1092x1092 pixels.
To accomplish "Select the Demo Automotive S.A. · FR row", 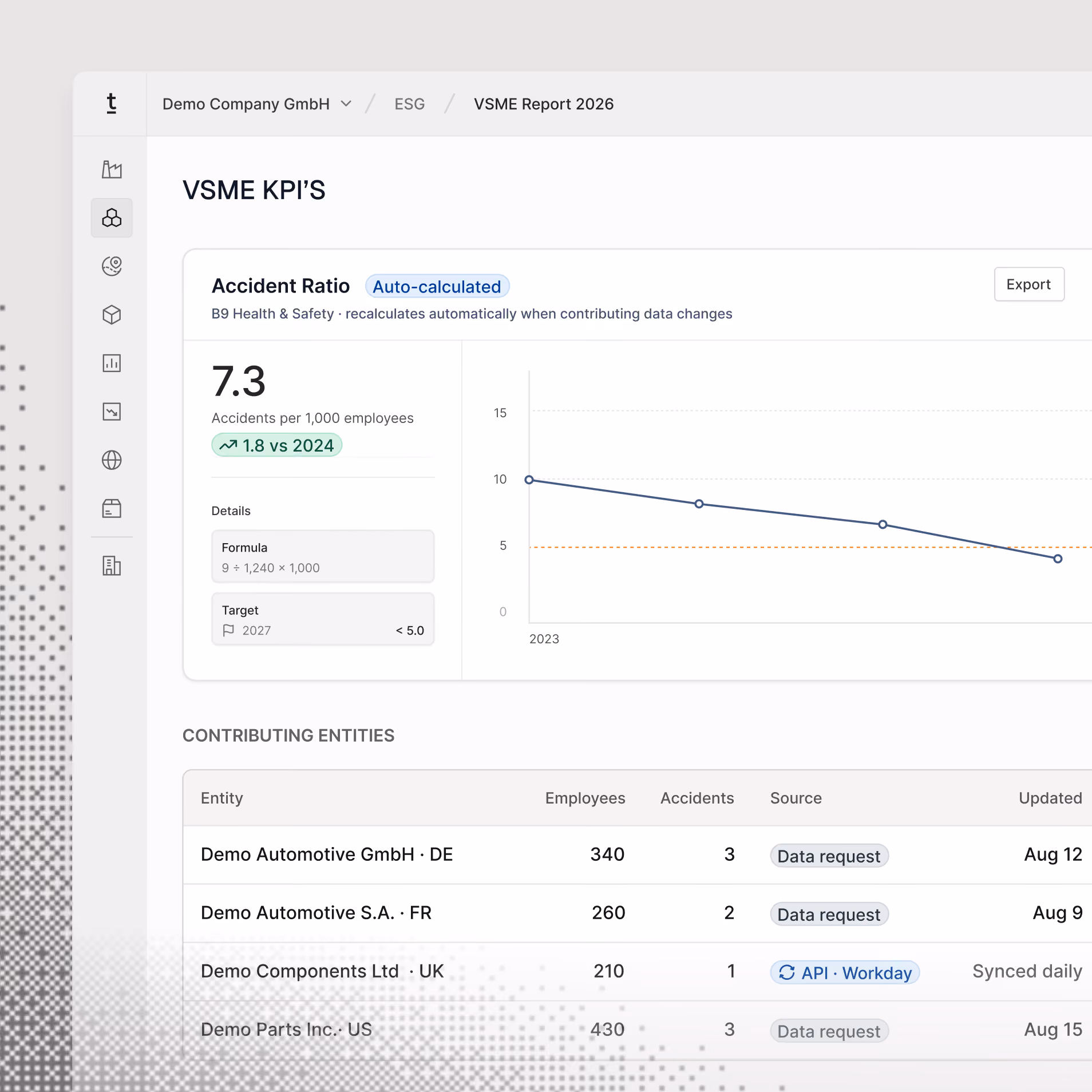I will [638, 913].
